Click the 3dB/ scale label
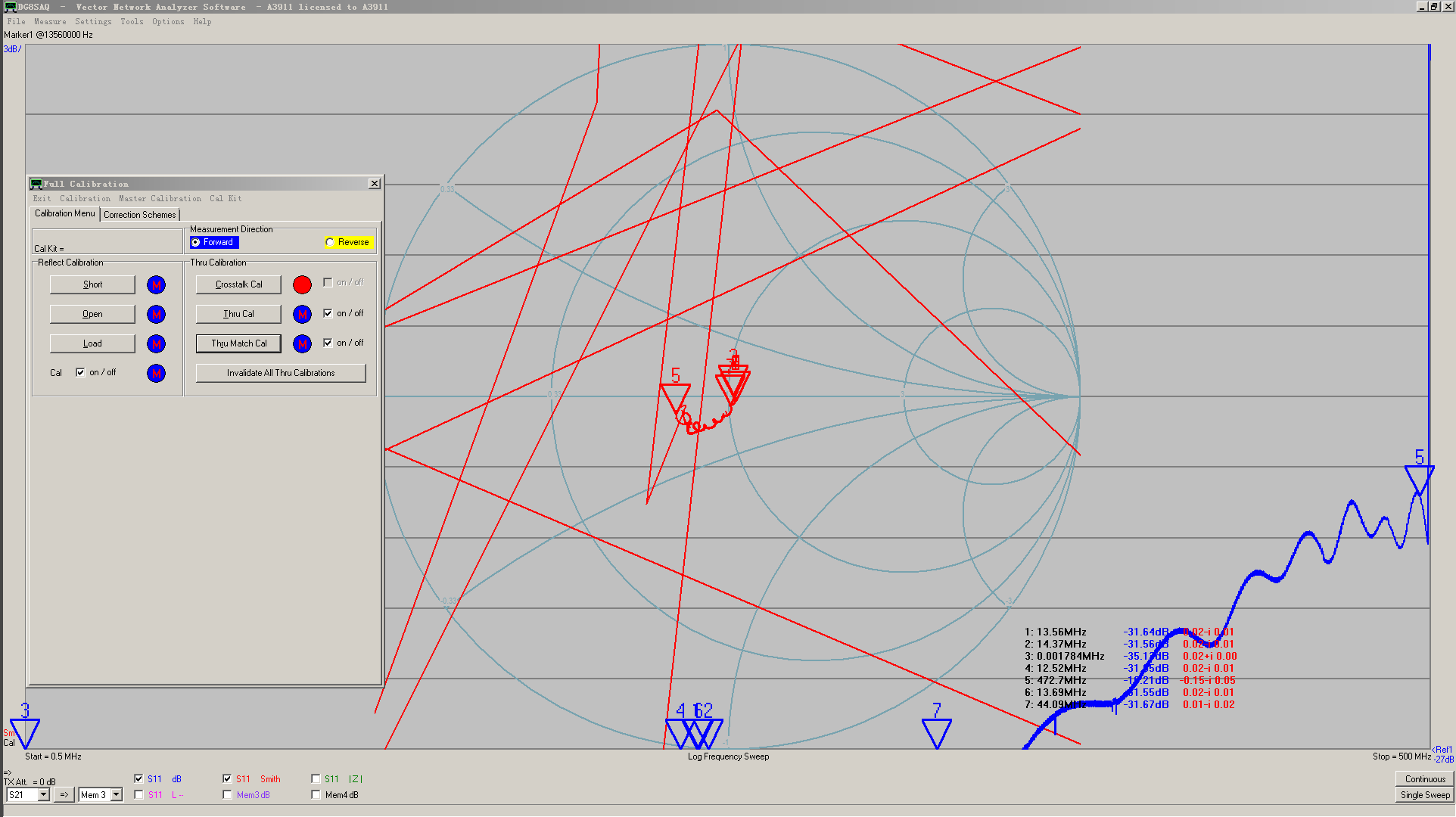This screenshot has width=1456, height=817. [x=12, y=49]
